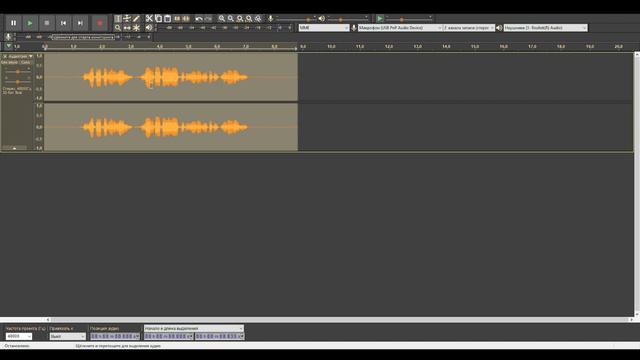
Task: Click the red Record button
Action: [x=100, y=23]
